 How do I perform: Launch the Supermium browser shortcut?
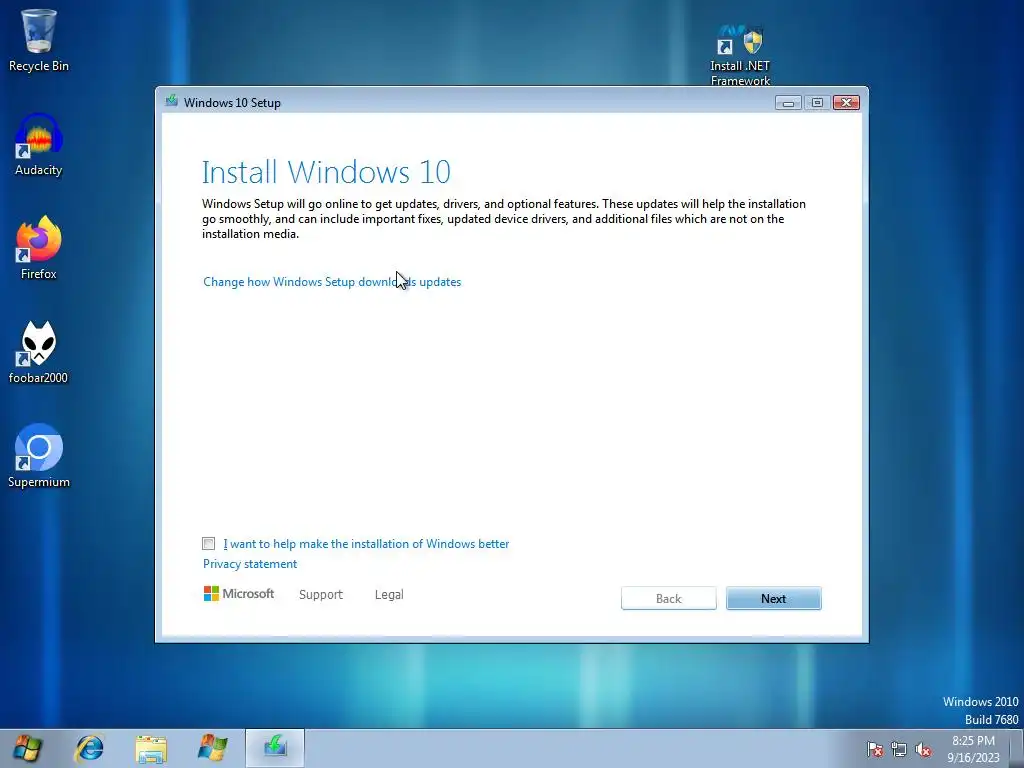point(39,456)
